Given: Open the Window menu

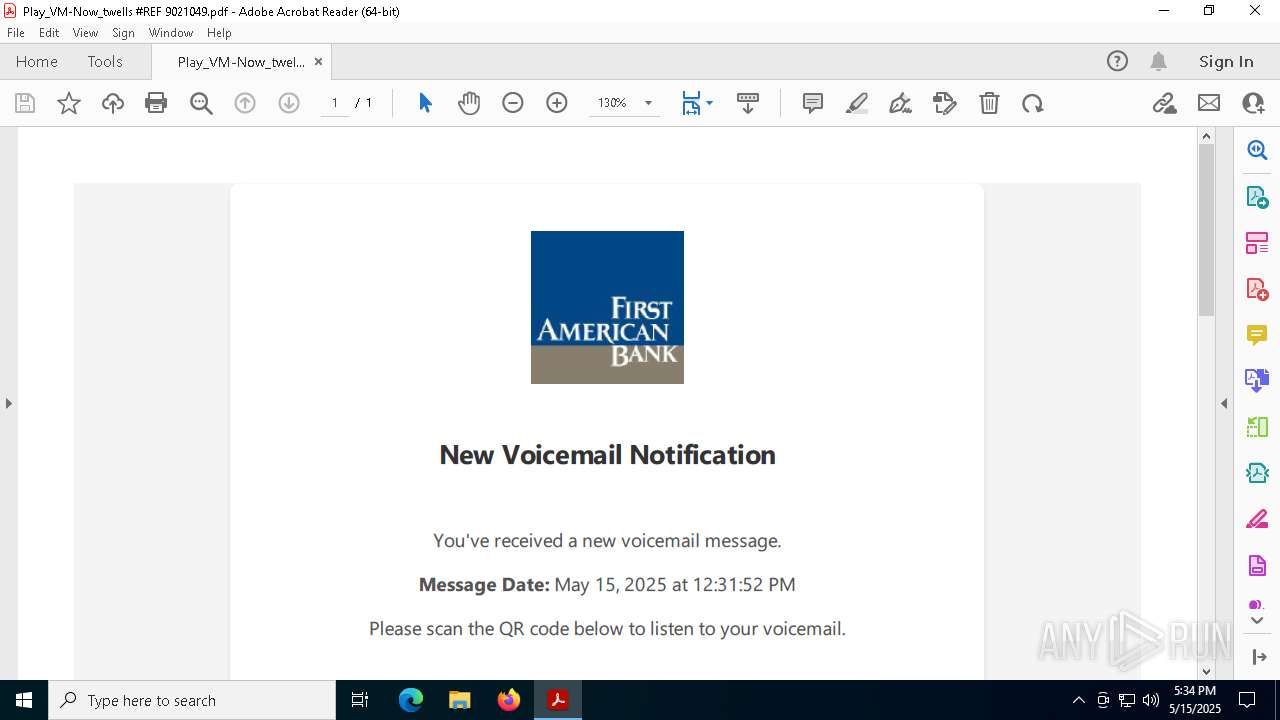Looking at the screenshot, I should [x=171, y=32].
